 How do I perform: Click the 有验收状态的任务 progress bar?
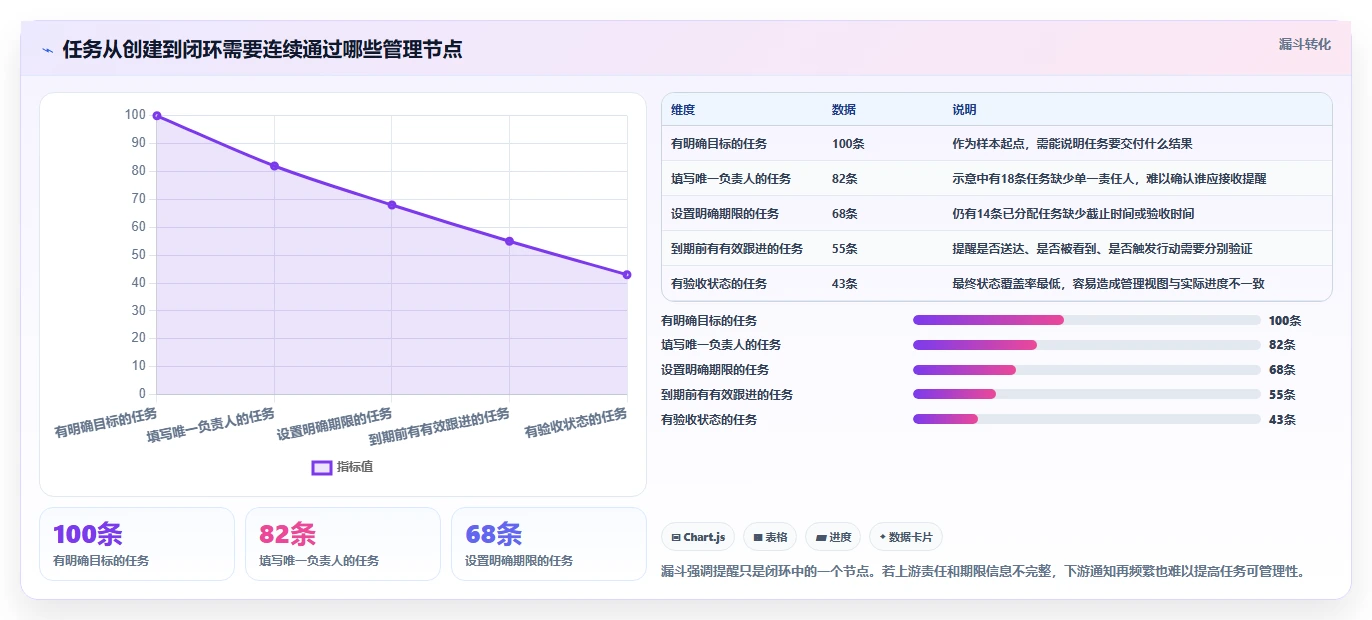pyautogui.click(x=1086, y=419)
